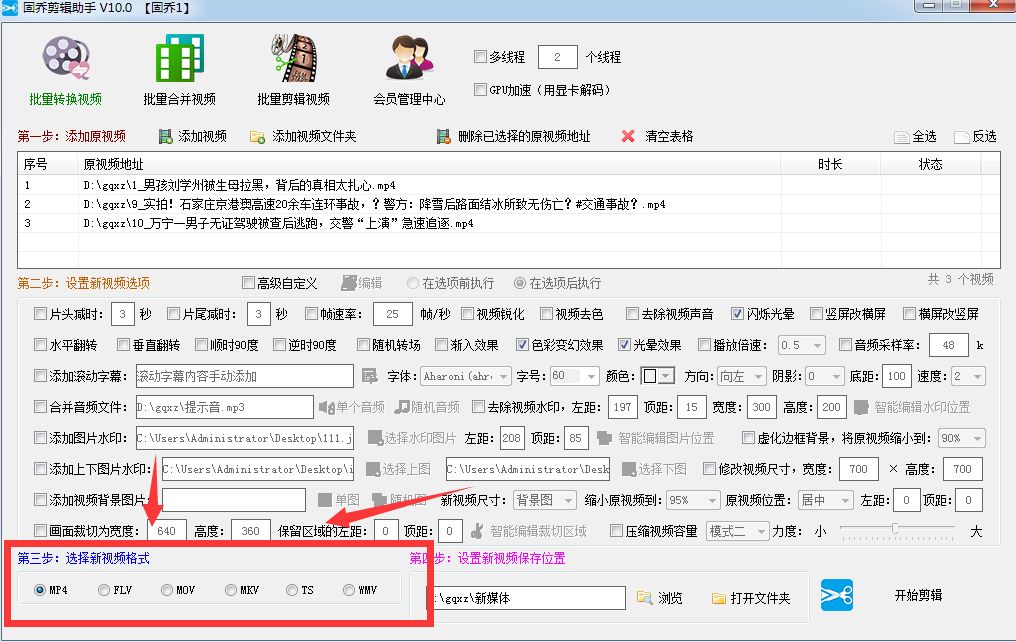Image resolution: width=1016 pixels, height=642 pixels.
Task: Open the 批量合并视频 batch merge icon
Action: click(x=179, y=58)
